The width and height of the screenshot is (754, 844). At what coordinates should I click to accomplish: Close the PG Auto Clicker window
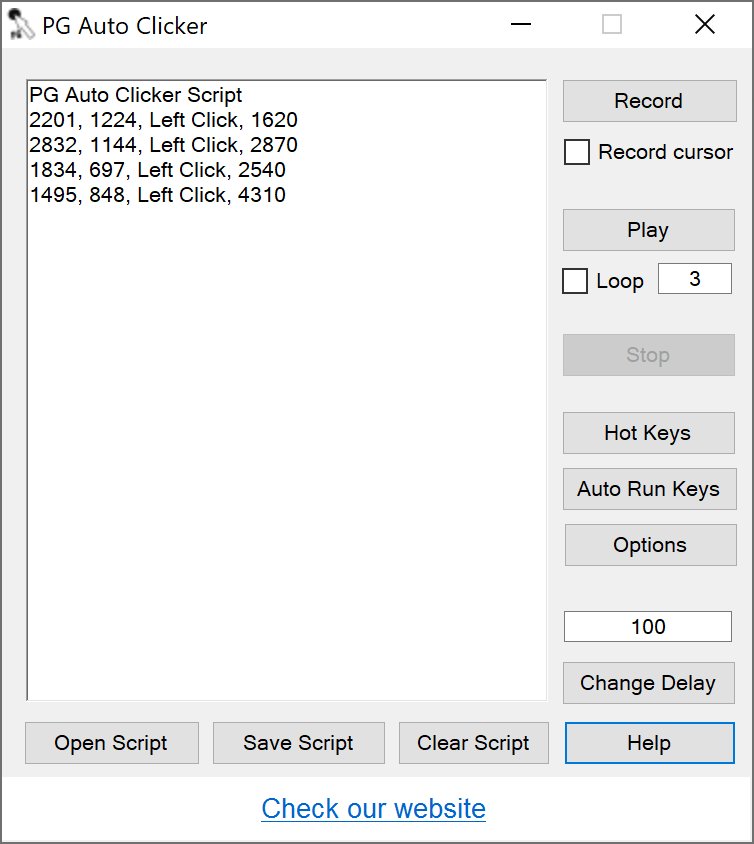pos(705,25)
